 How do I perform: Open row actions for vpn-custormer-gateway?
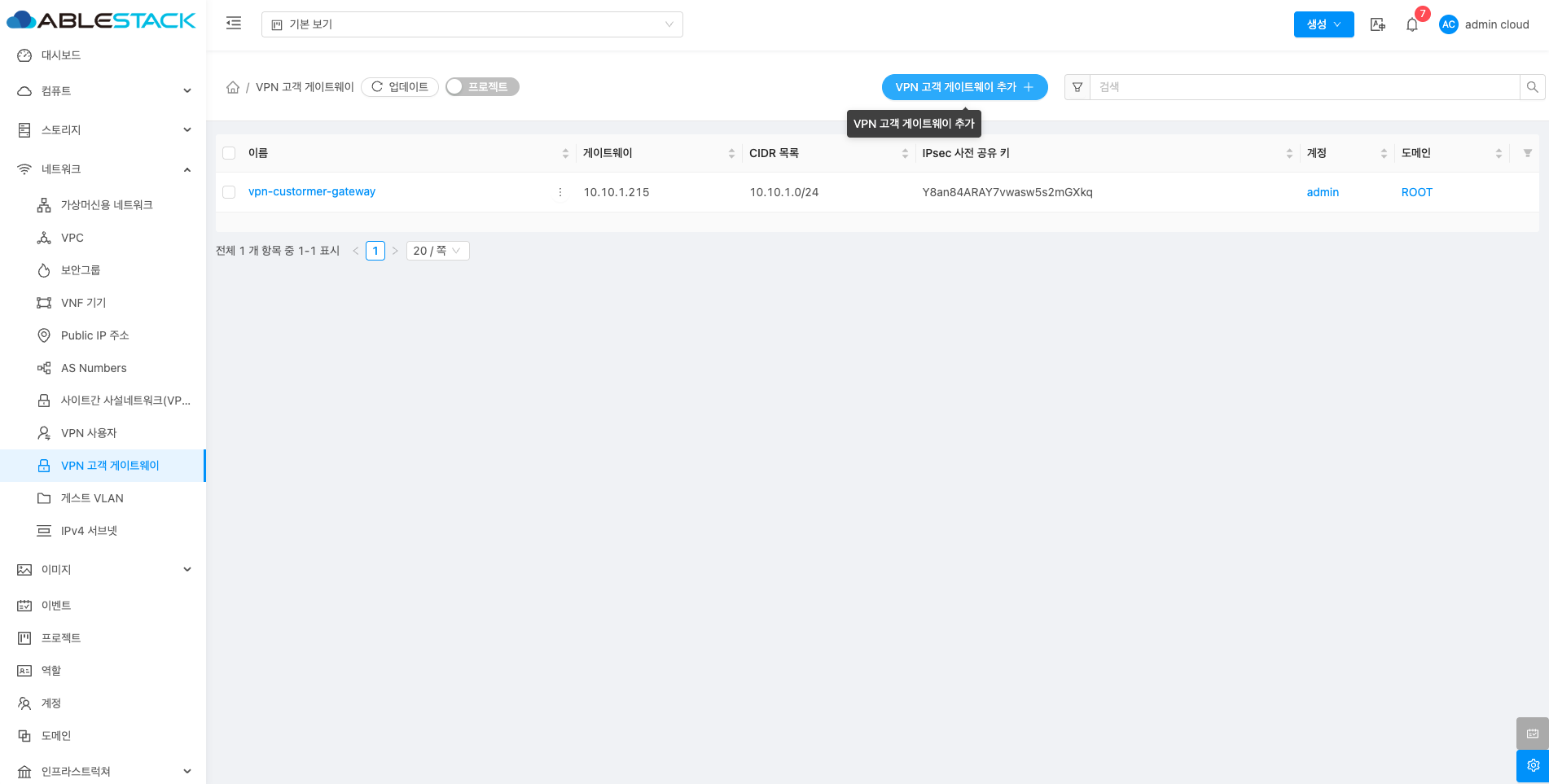click(x=560, y=192)
